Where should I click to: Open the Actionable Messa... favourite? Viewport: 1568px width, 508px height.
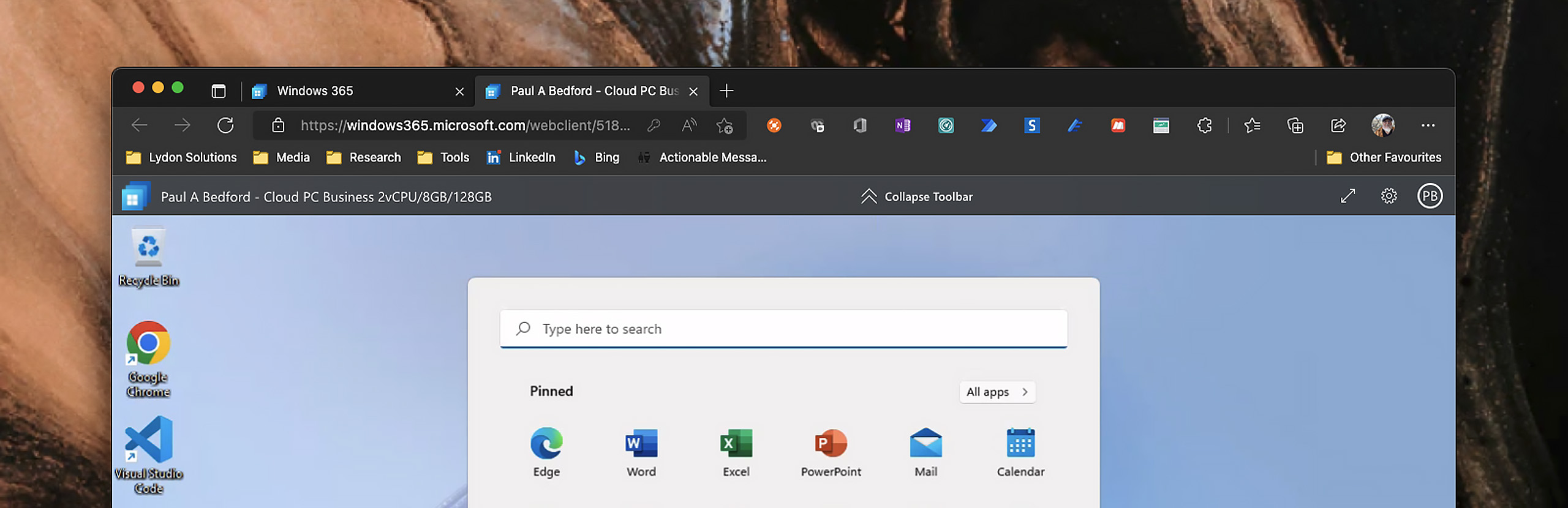702,157
